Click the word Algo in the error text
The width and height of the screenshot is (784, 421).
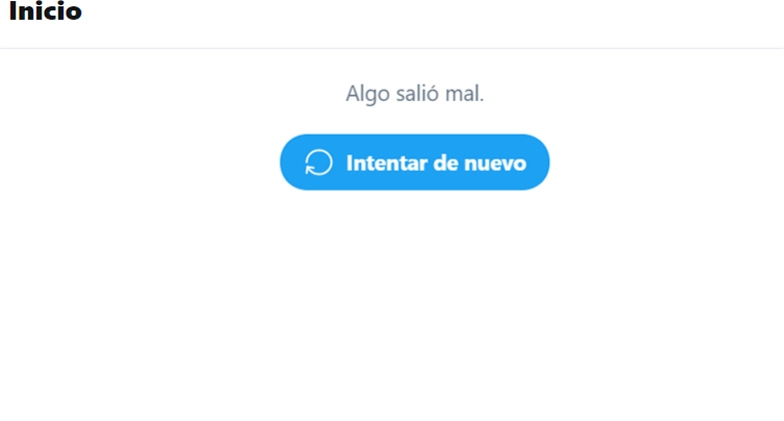tap(368, 94)
